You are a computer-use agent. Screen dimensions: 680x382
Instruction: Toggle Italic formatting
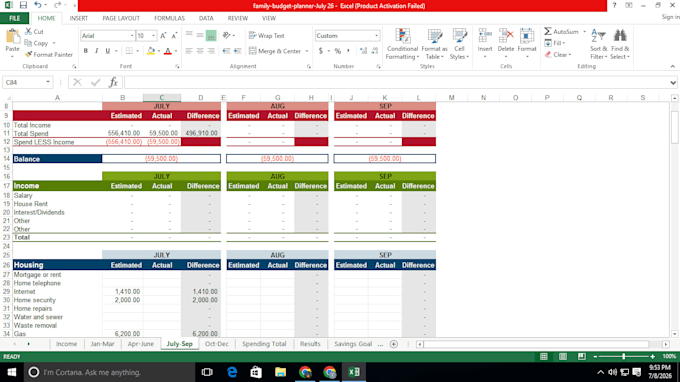point(97,51)
